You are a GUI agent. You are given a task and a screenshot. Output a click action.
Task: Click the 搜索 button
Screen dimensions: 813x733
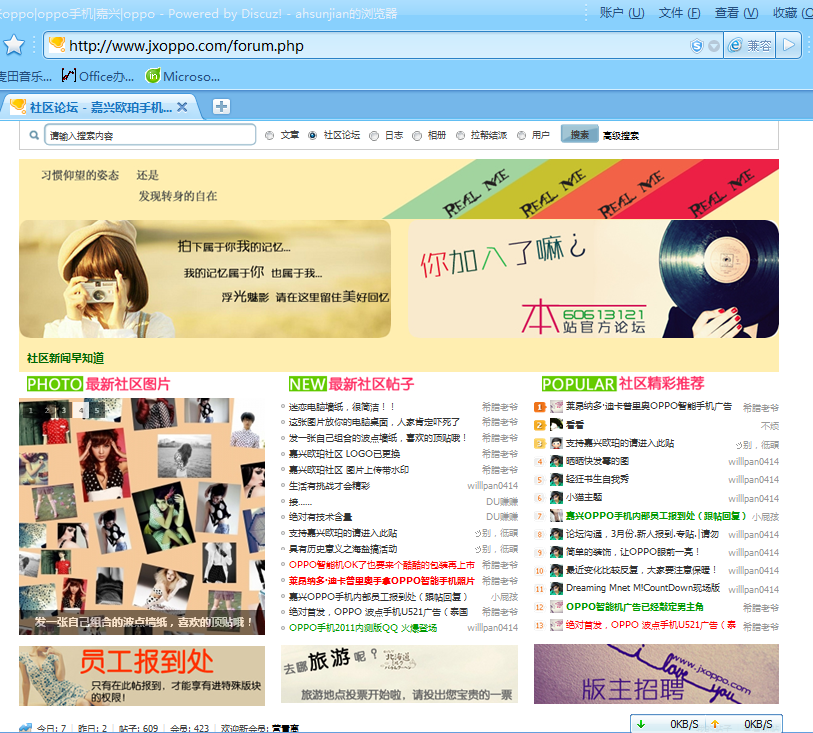(x=580, y=134)
